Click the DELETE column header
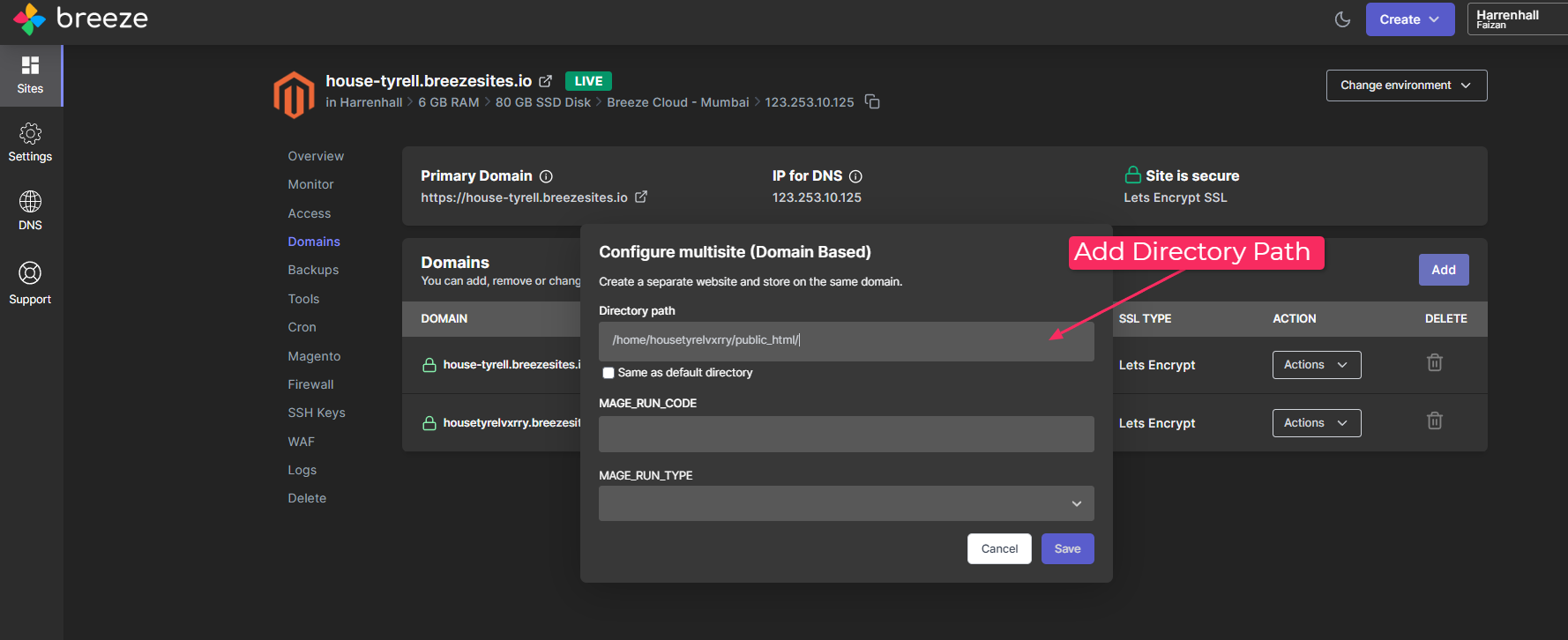 (x=1446, y=319)
